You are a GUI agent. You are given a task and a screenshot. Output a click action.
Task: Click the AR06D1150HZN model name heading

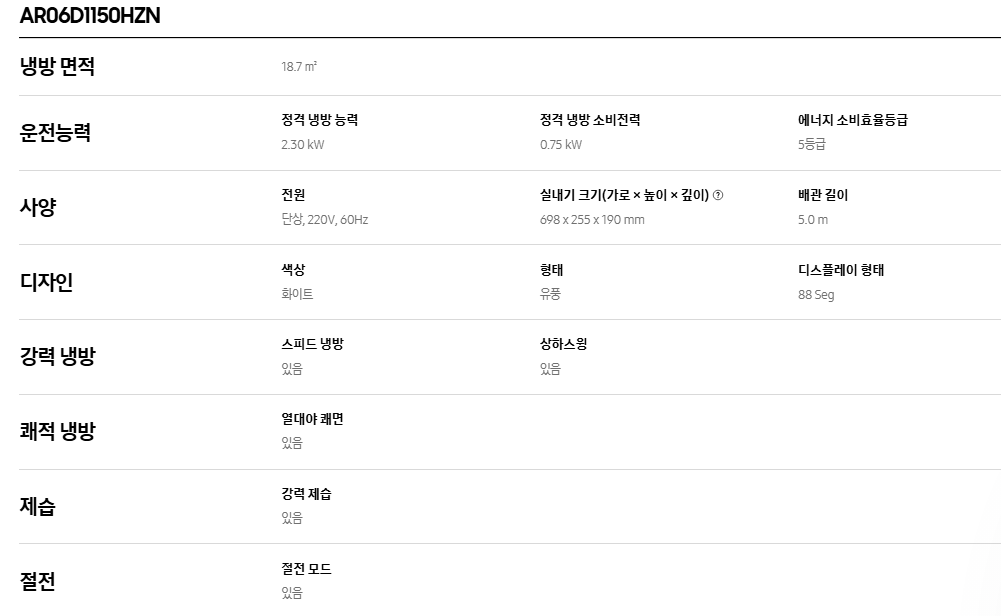coord(90,16)
